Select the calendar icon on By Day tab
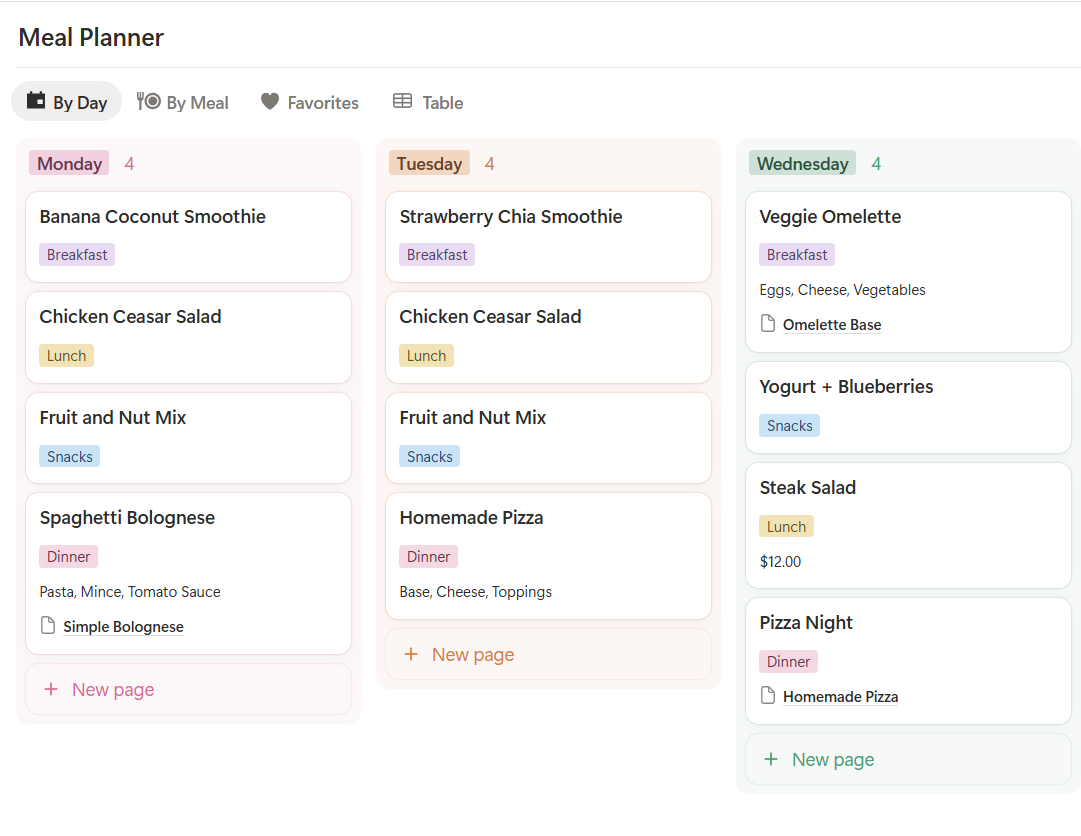The image size is (1081, 836). tap(36, 101)
